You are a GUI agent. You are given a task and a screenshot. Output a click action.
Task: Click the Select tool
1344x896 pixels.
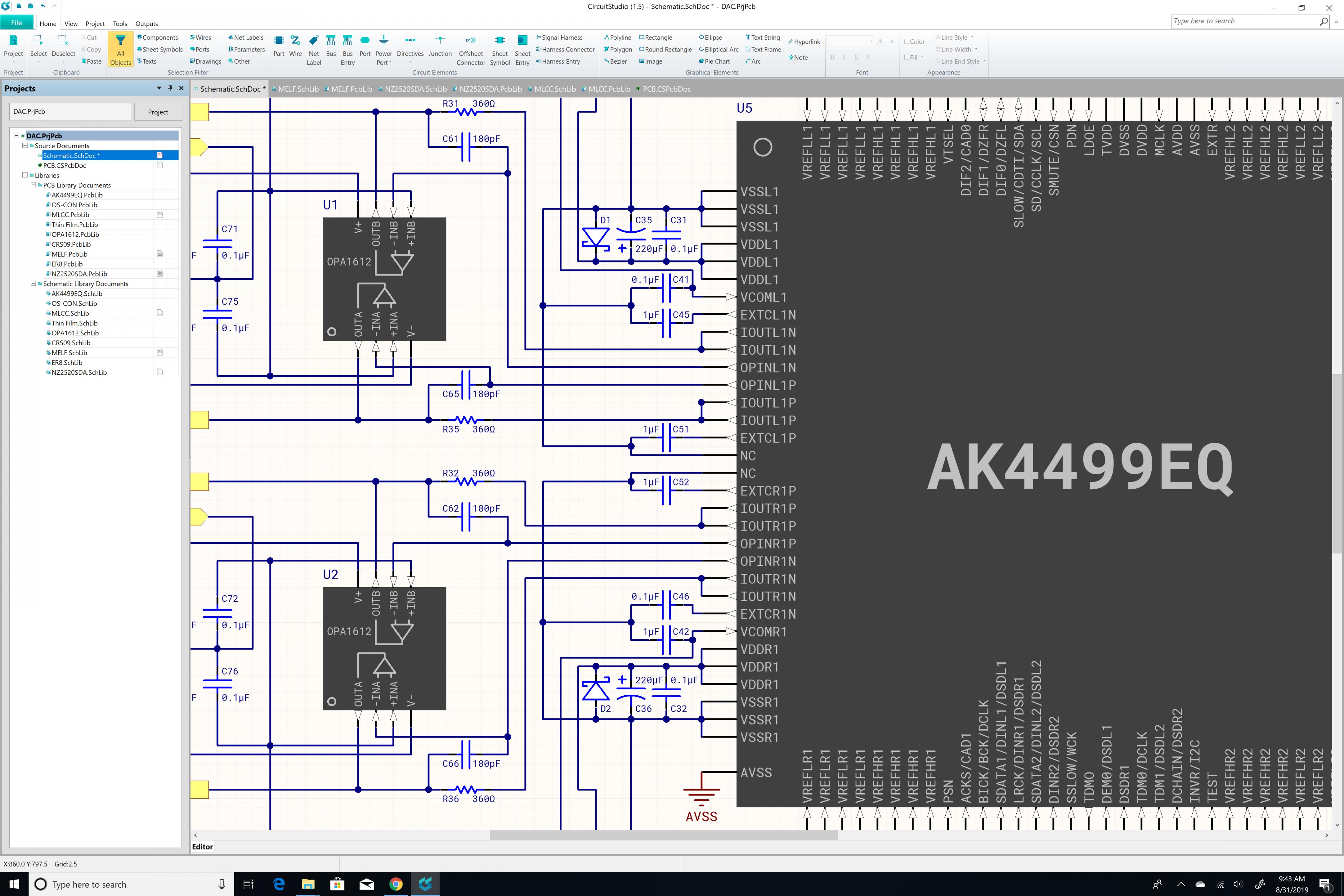pyautogui.click(x=38, y=48)
